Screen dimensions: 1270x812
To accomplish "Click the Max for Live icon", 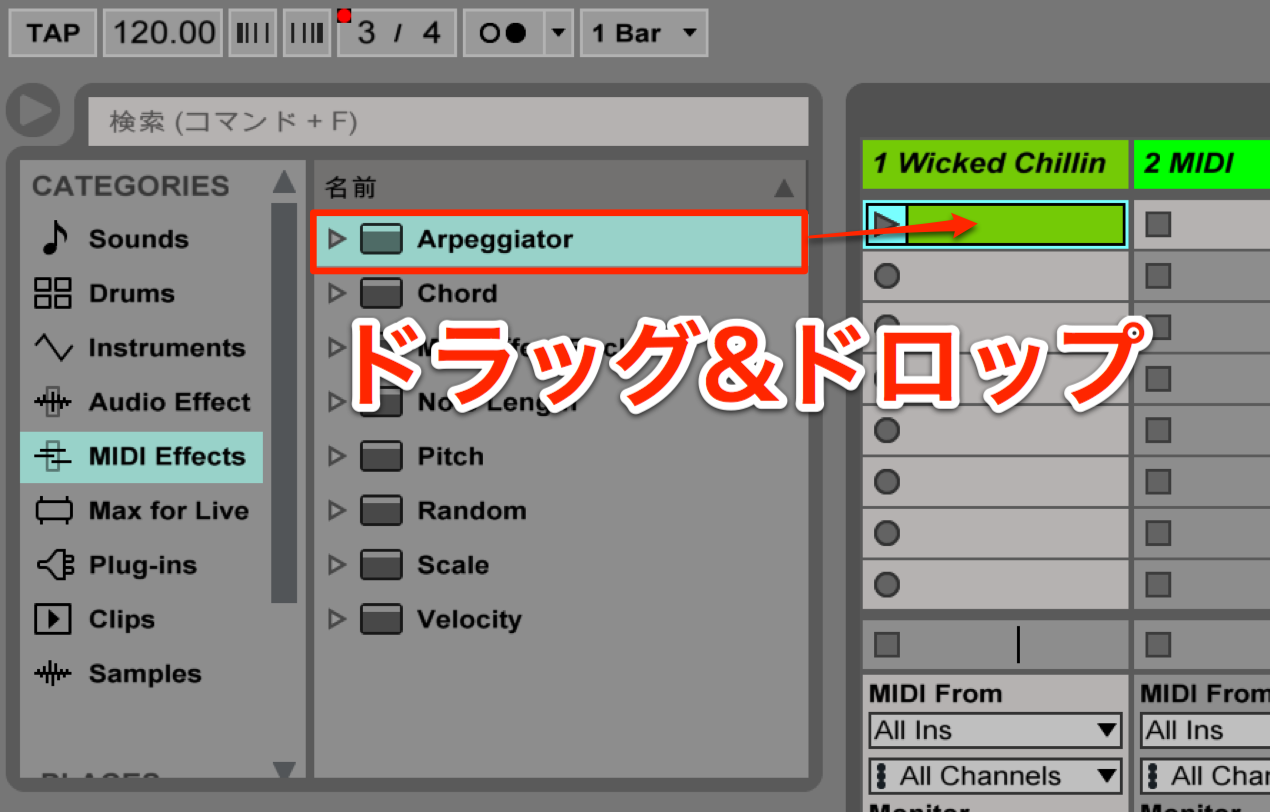I will [x=54, y=511].
